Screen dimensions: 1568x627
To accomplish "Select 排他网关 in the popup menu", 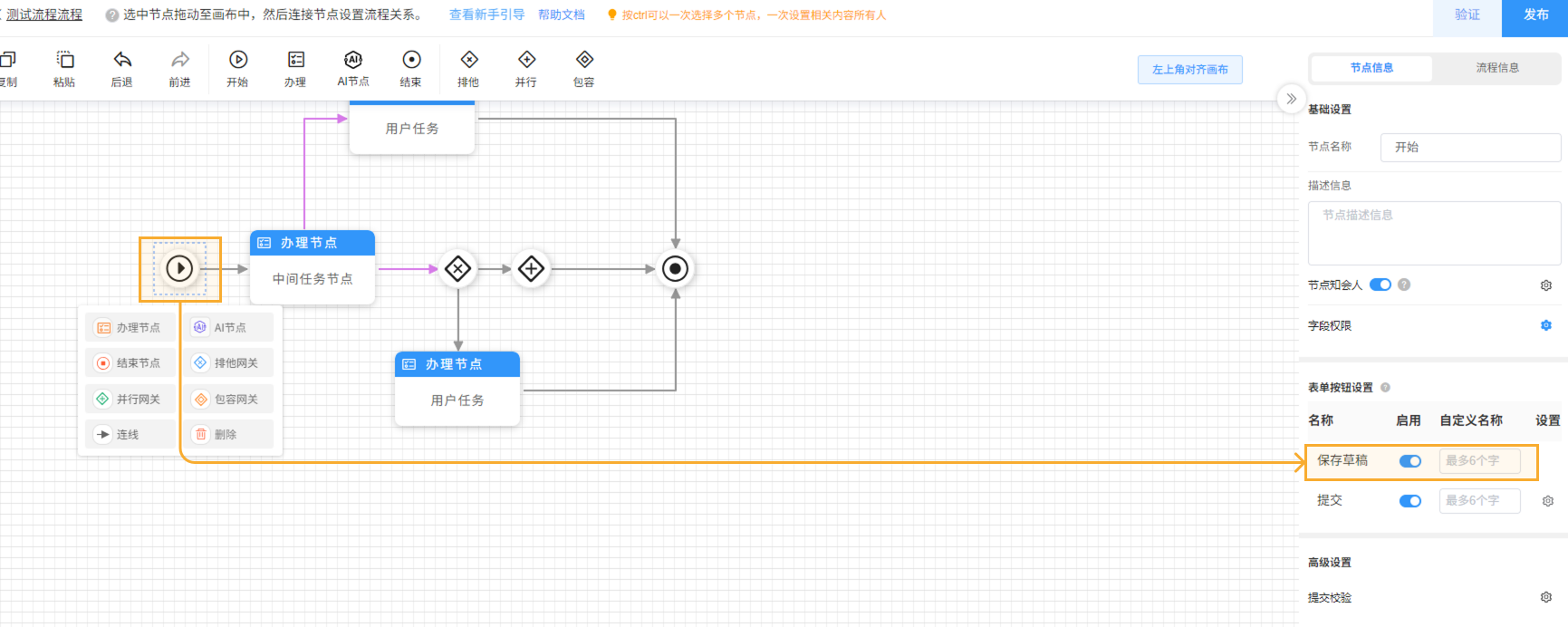I will 232,362.
